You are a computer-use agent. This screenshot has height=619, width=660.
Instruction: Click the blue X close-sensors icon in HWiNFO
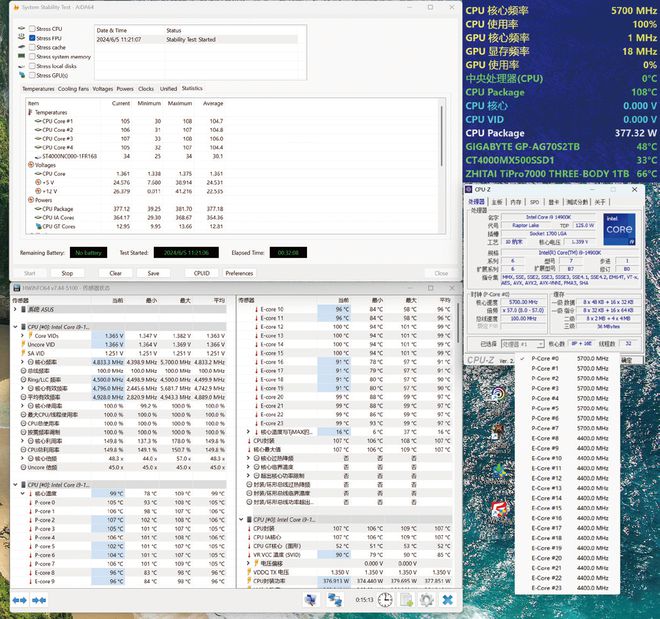tap(447, 600)
